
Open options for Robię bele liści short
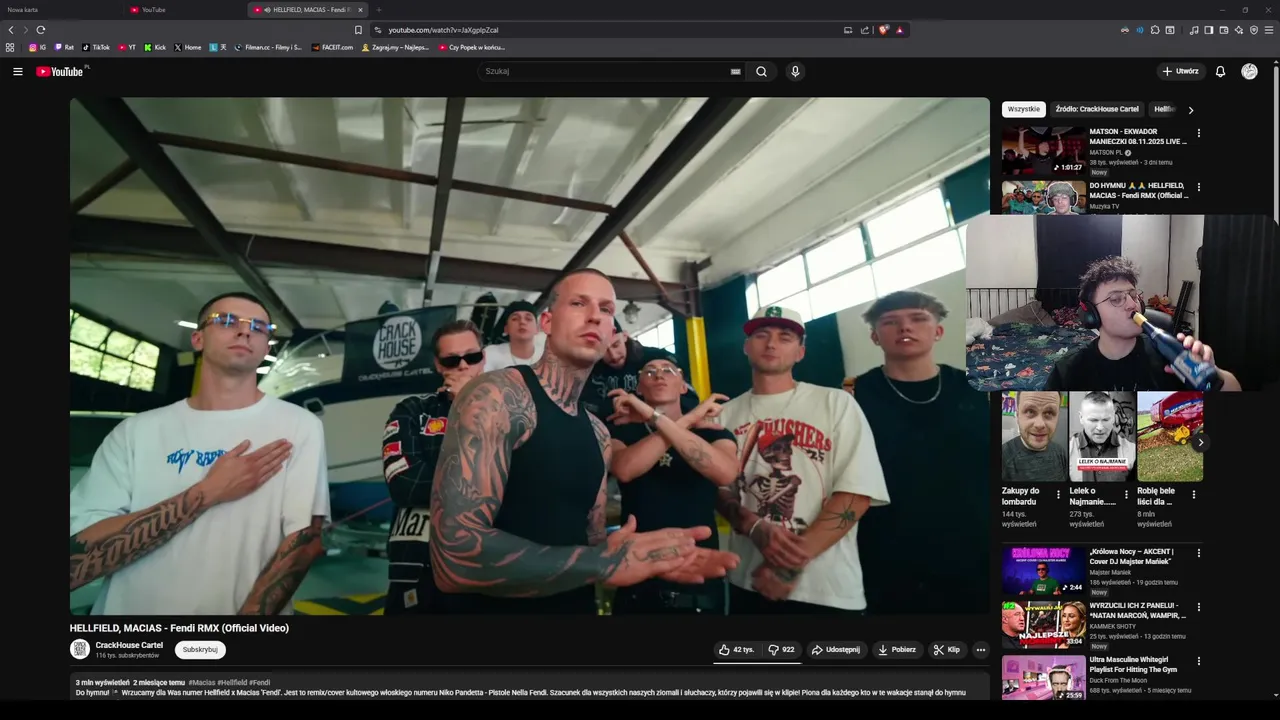pyautogui.click(x=1193, y=495)
